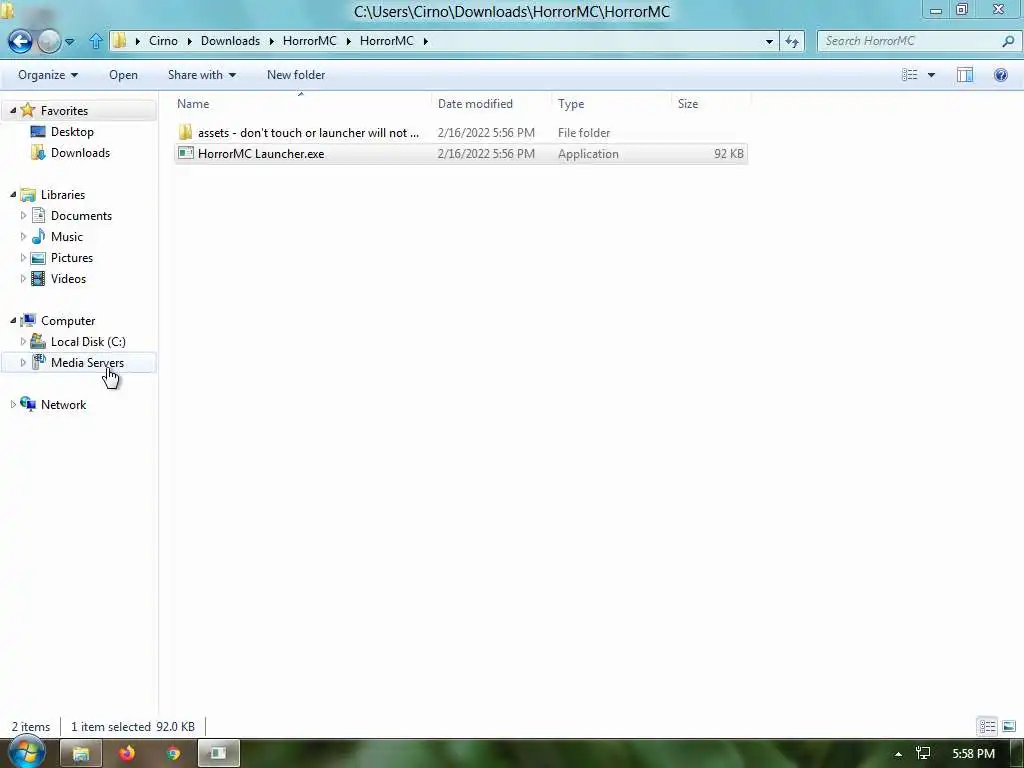Toggle the preview pane
Image resolution: width=1024 pixels, height=768 pixels.
[x=965, y=75]
